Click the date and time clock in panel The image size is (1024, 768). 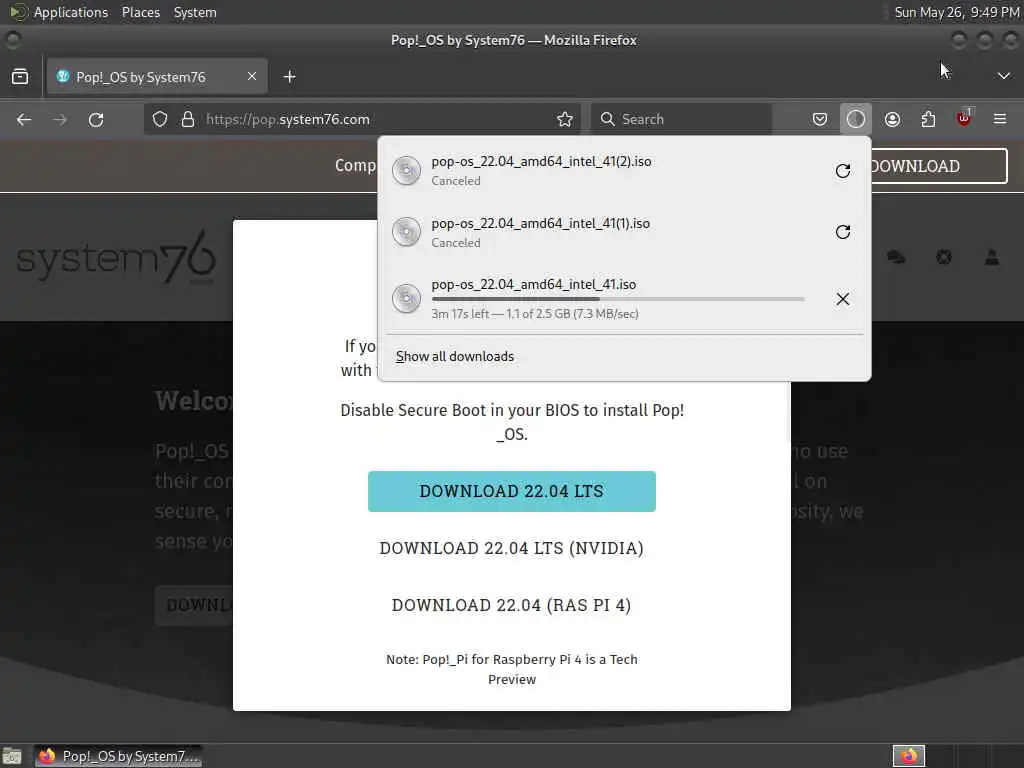[957, 12]
